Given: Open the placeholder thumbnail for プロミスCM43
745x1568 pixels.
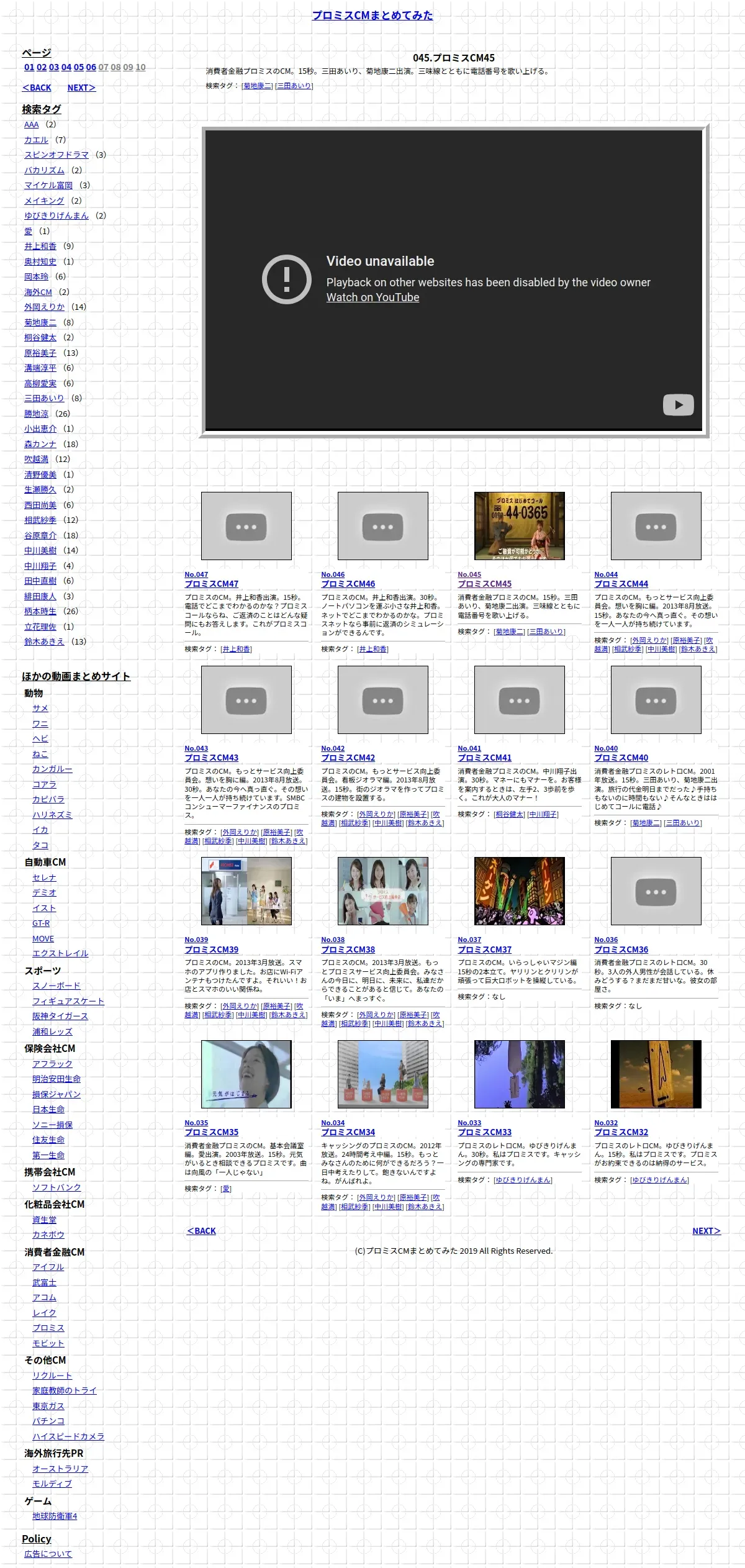Looking at the screenshot, I should tap(246, 700).
